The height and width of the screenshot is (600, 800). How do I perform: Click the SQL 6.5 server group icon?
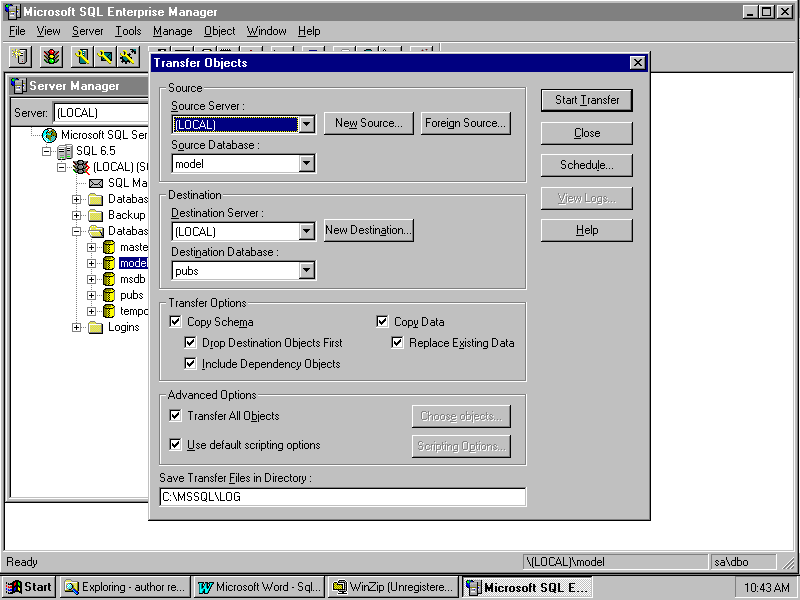[65, 151]
